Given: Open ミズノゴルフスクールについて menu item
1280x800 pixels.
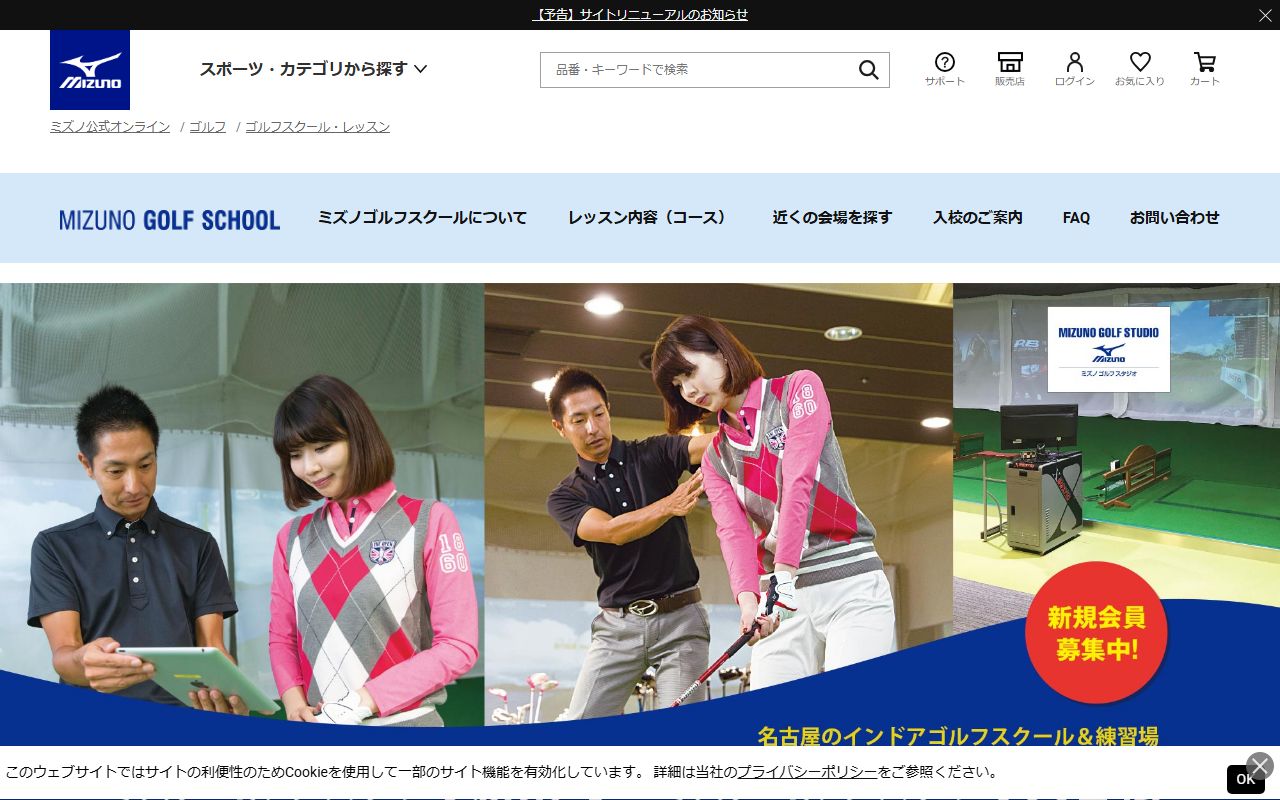Looking at the screenshot, I should tap(422, 218).
